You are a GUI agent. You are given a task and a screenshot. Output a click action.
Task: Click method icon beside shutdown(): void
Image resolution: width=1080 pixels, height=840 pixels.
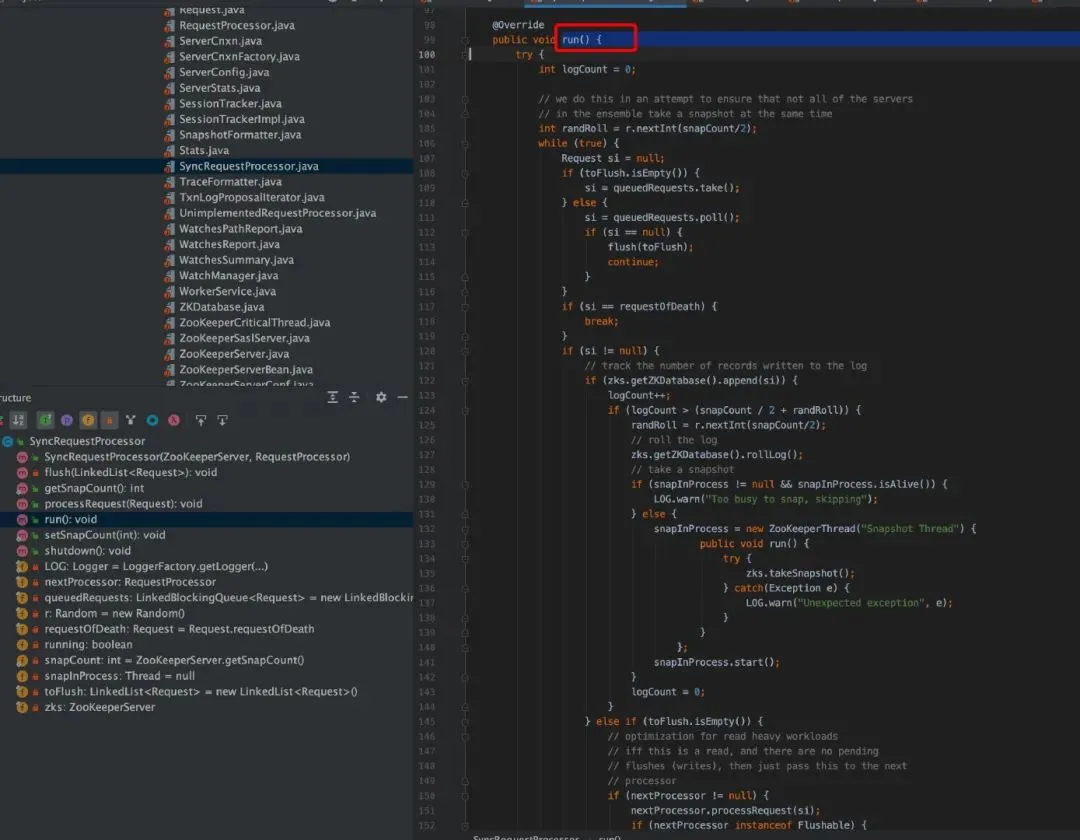(22, 551)
